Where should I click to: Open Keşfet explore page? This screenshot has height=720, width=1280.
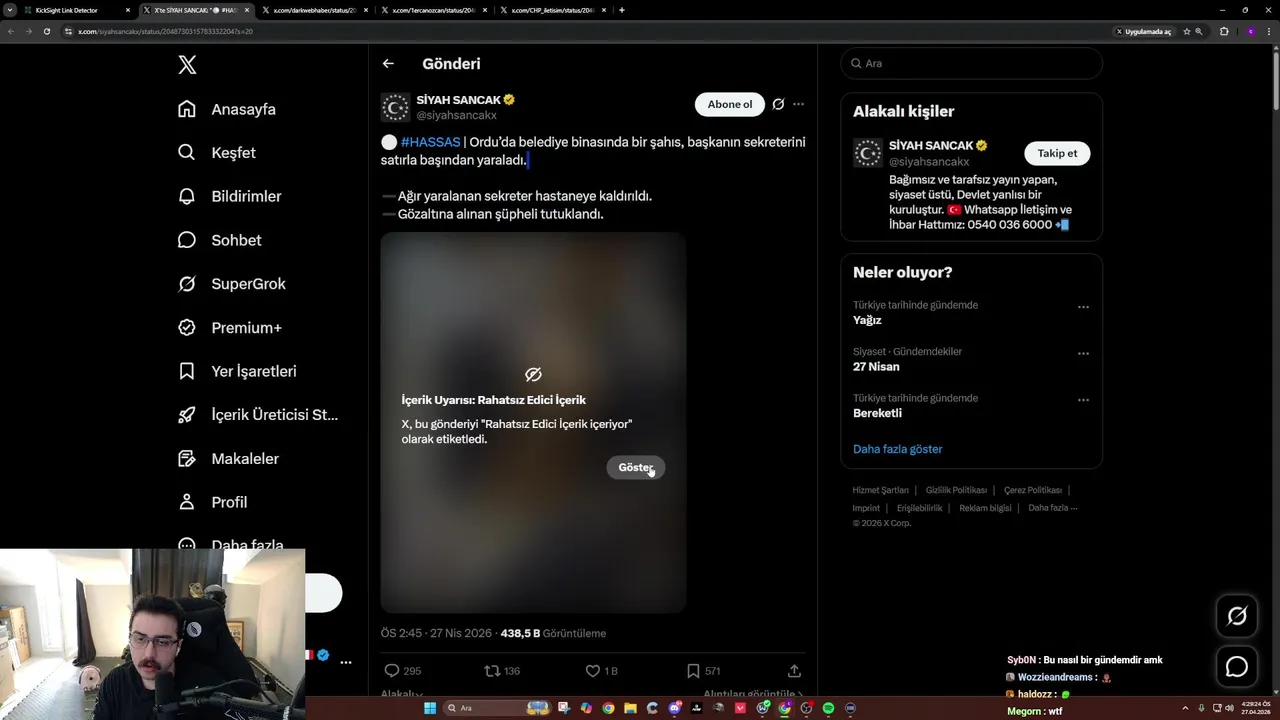coord(217,153)
